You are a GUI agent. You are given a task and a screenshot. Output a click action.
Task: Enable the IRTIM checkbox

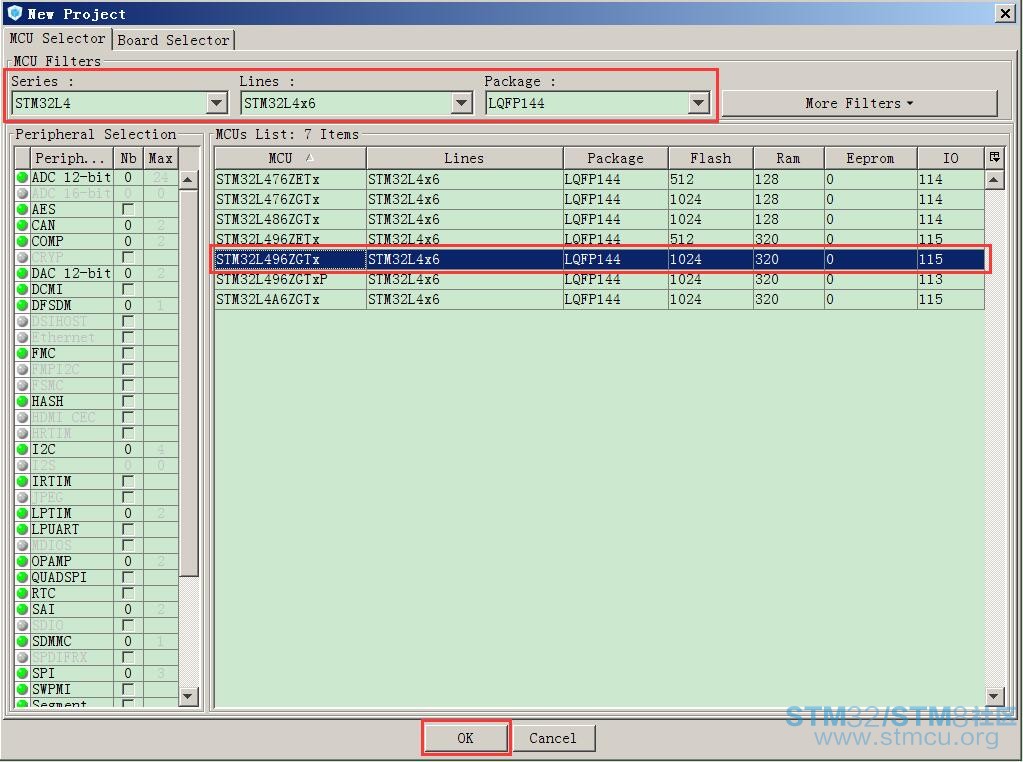click(x=128, y=481)
